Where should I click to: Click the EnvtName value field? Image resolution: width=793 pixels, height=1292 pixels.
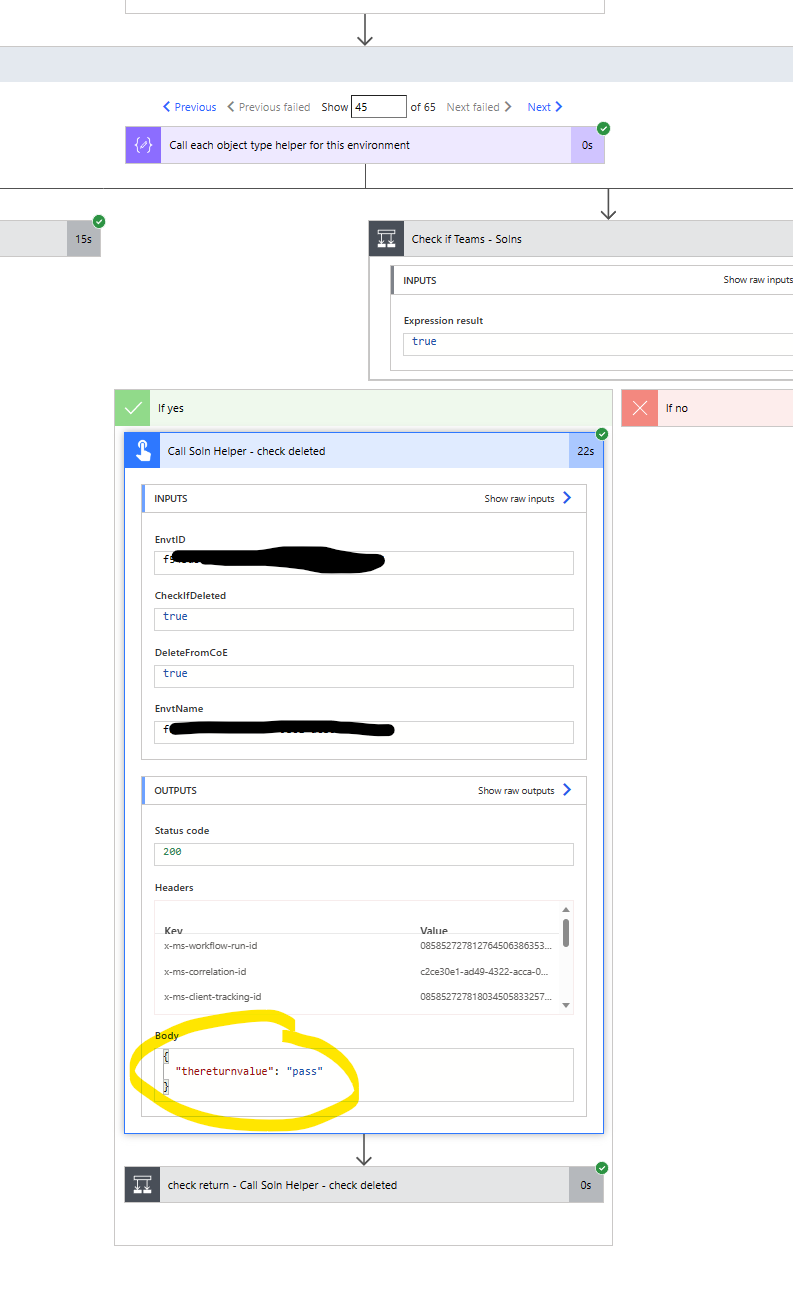[364, 732]
